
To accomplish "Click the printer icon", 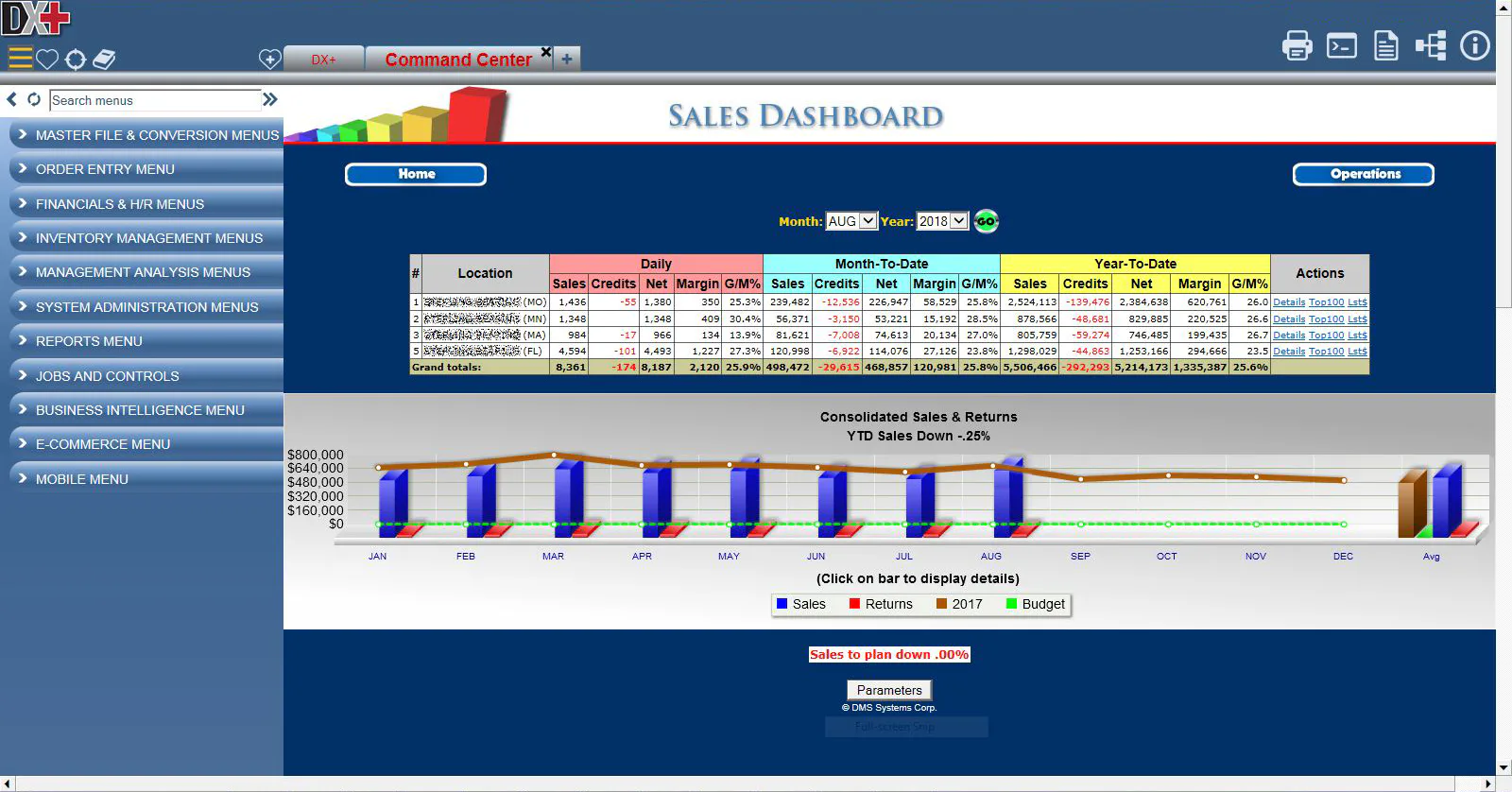I will [x=1297, y=45].
